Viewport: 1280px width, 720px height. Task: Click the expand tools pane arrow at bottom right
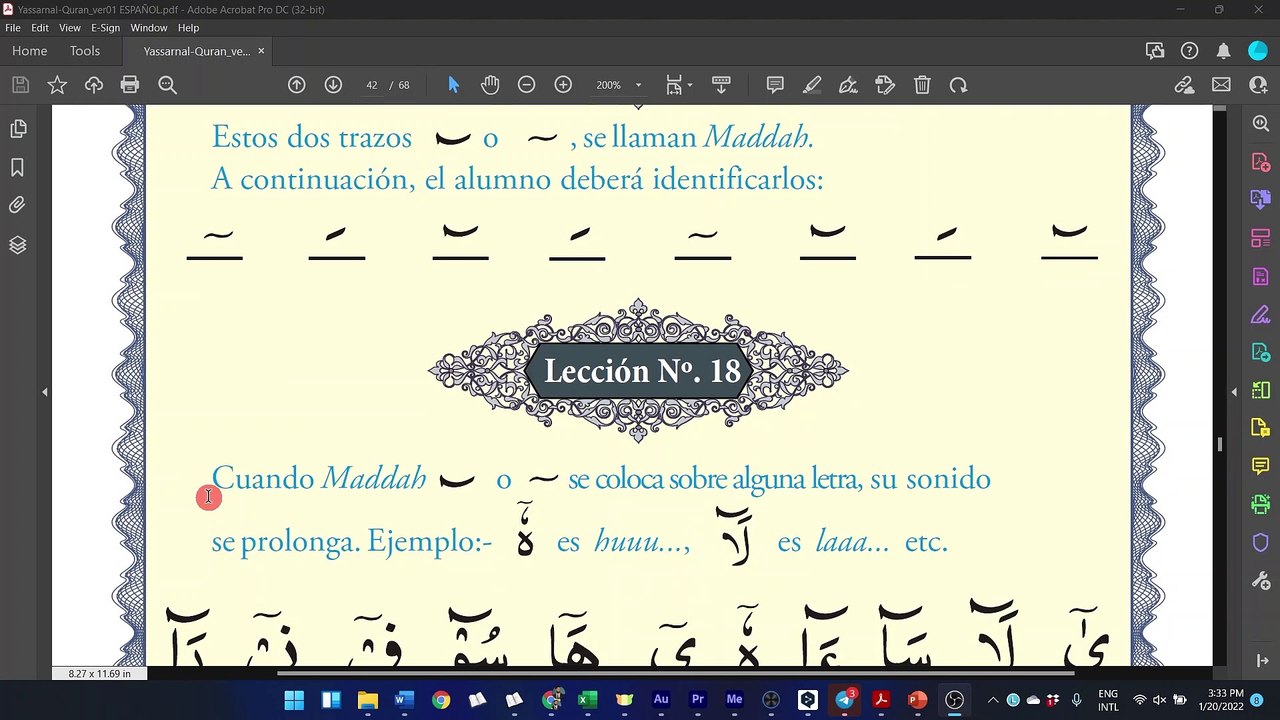(1260, 660)
